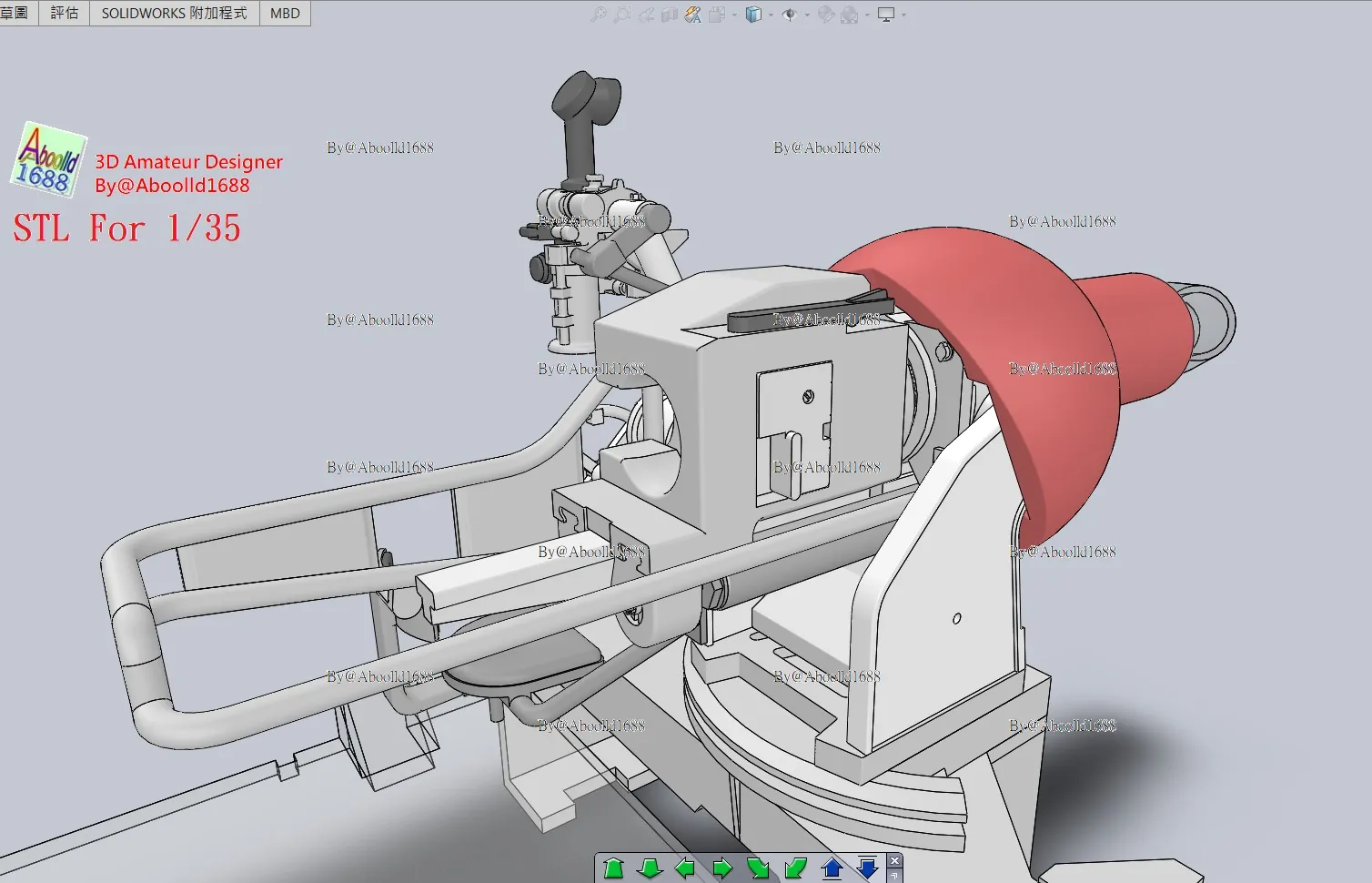
Task: Click the Dynamic Annotation Views icon
Action: click(x=693, y=15)
